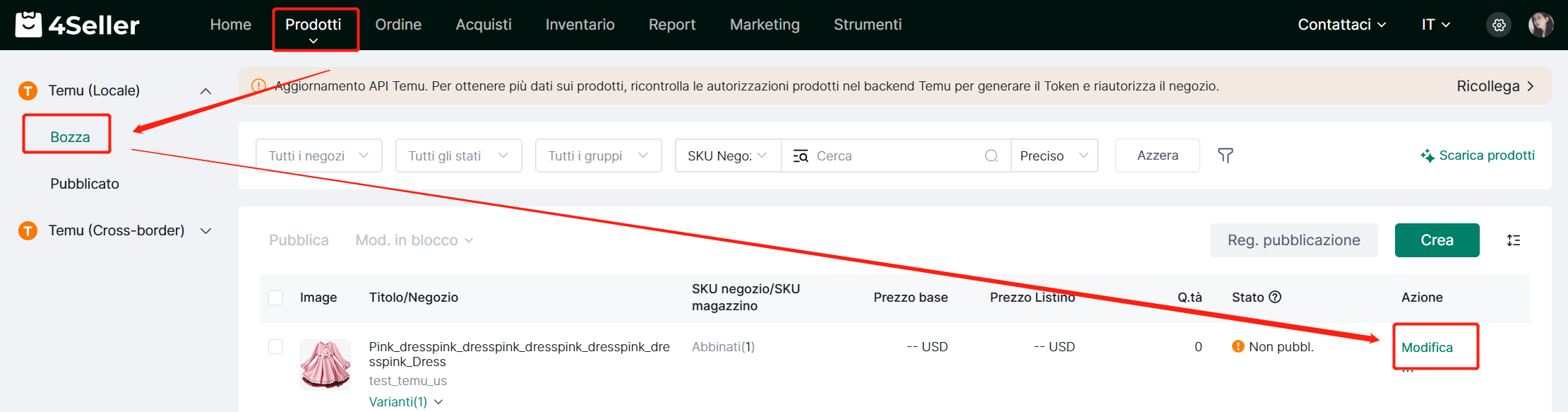Click the search magnifier icon
1568x412 pixels.
[991, 155]
